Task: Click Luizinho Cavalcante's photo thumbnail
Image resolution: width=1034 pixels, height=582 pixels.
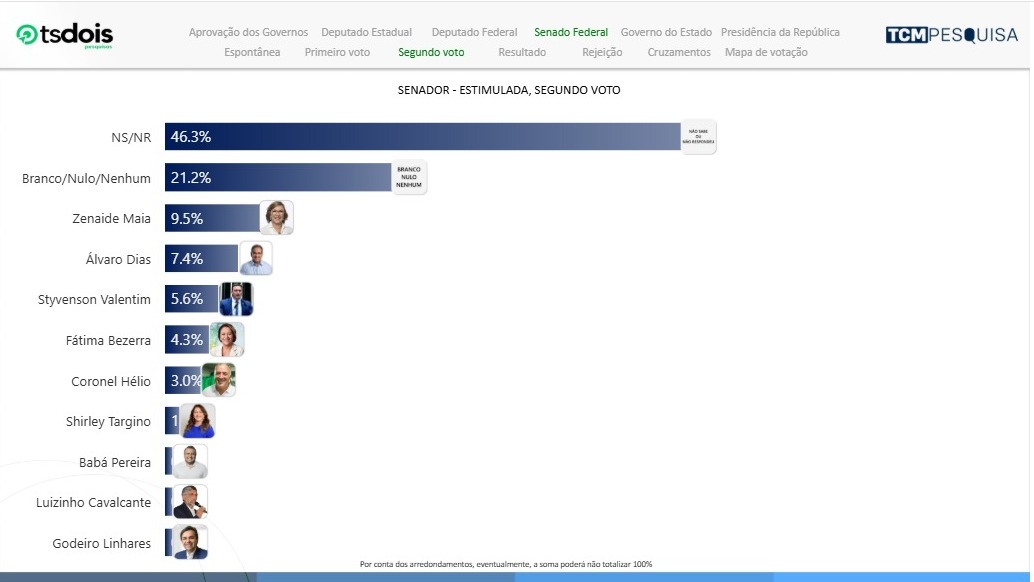Action: (x=190, y=502)
